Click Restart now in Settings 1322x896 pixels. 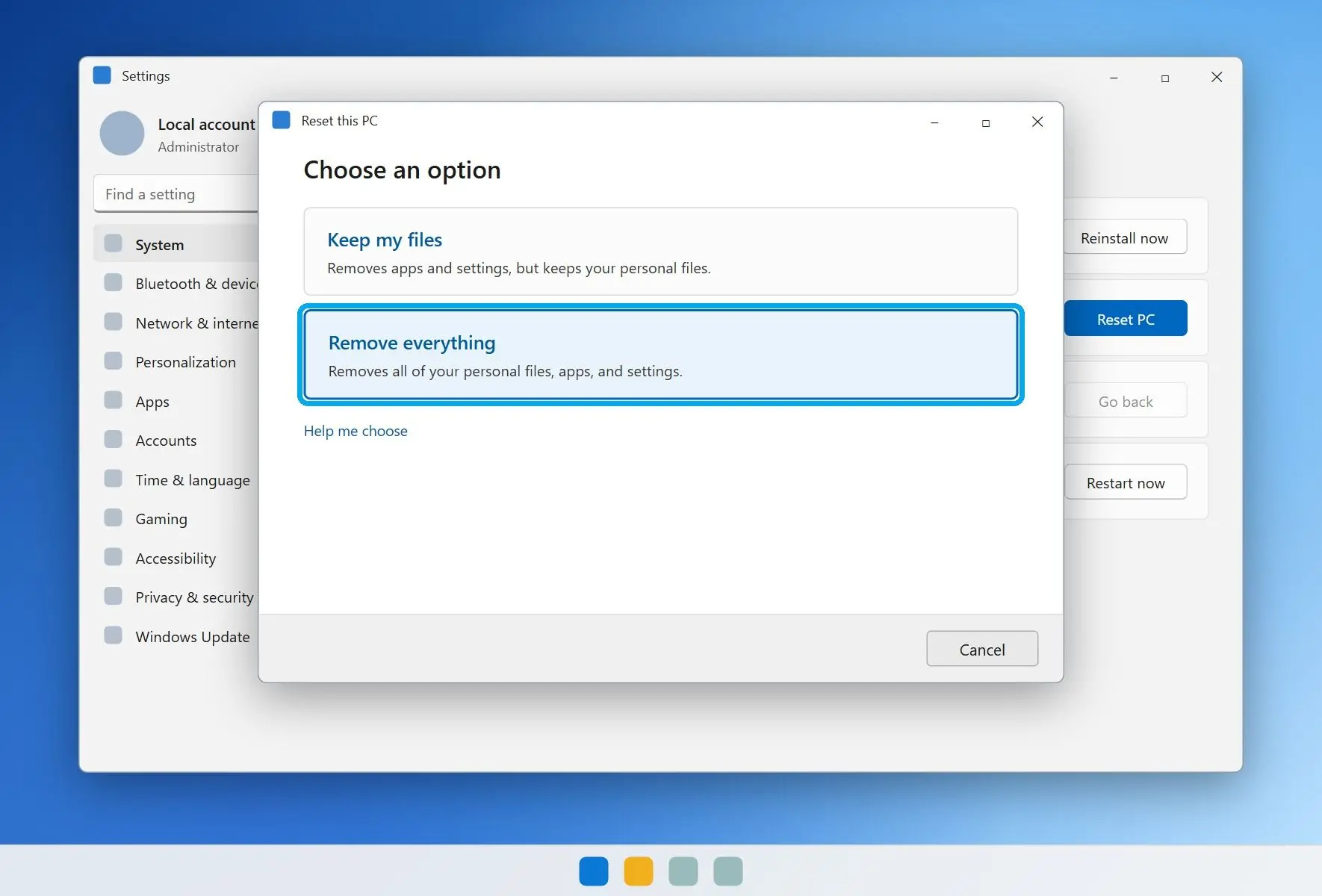tap(1126, 482)
